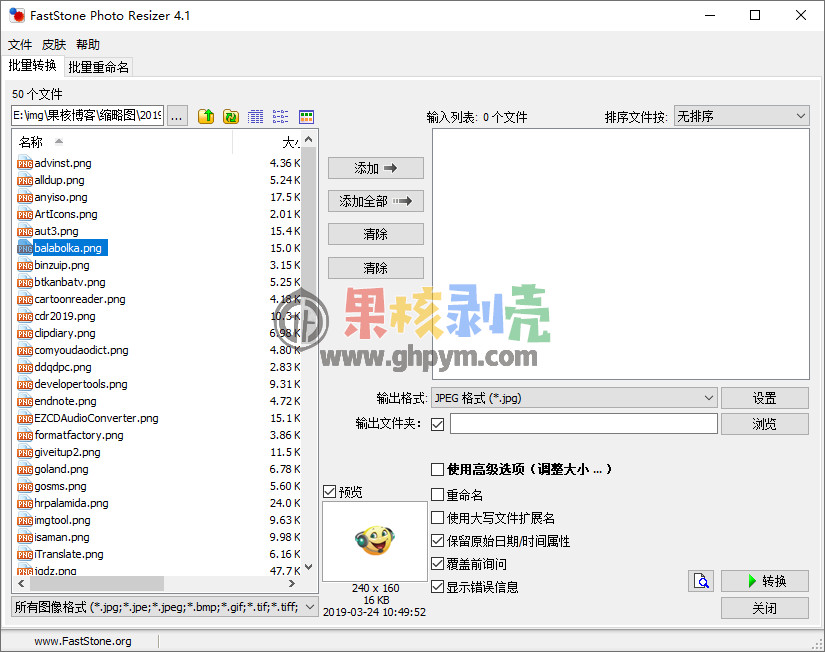Click the PNG icon of ddqdpc.png

25,367
